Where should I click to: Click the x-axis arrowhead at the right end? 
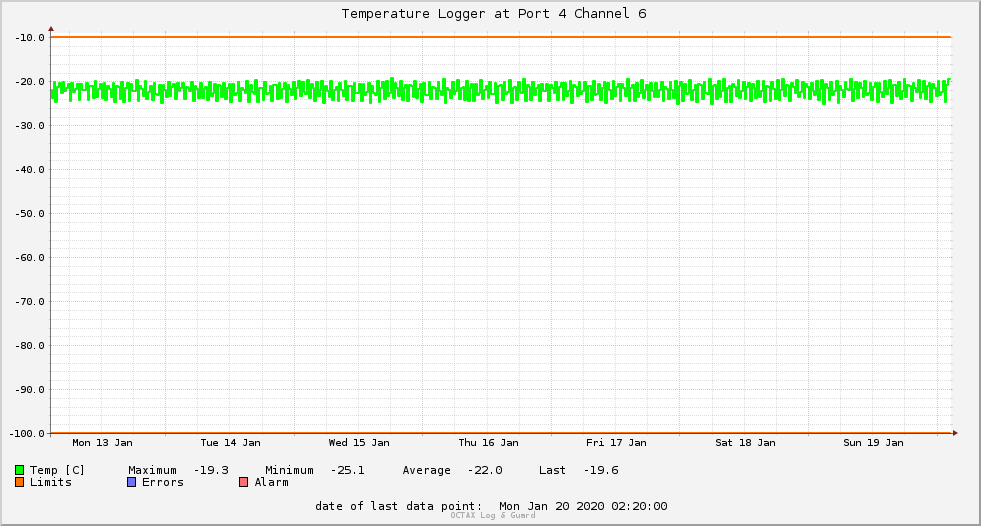[955, 433]
